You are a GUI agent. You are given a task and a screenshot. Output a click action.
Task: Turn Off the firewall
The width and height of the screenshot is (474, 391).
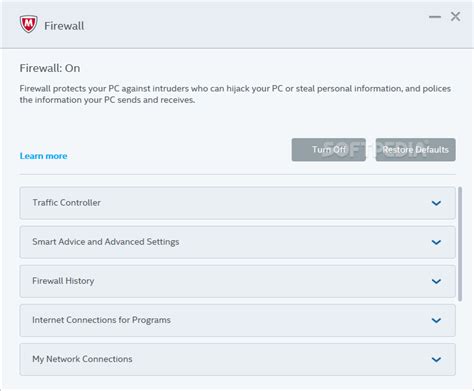(x=329, y=150)
